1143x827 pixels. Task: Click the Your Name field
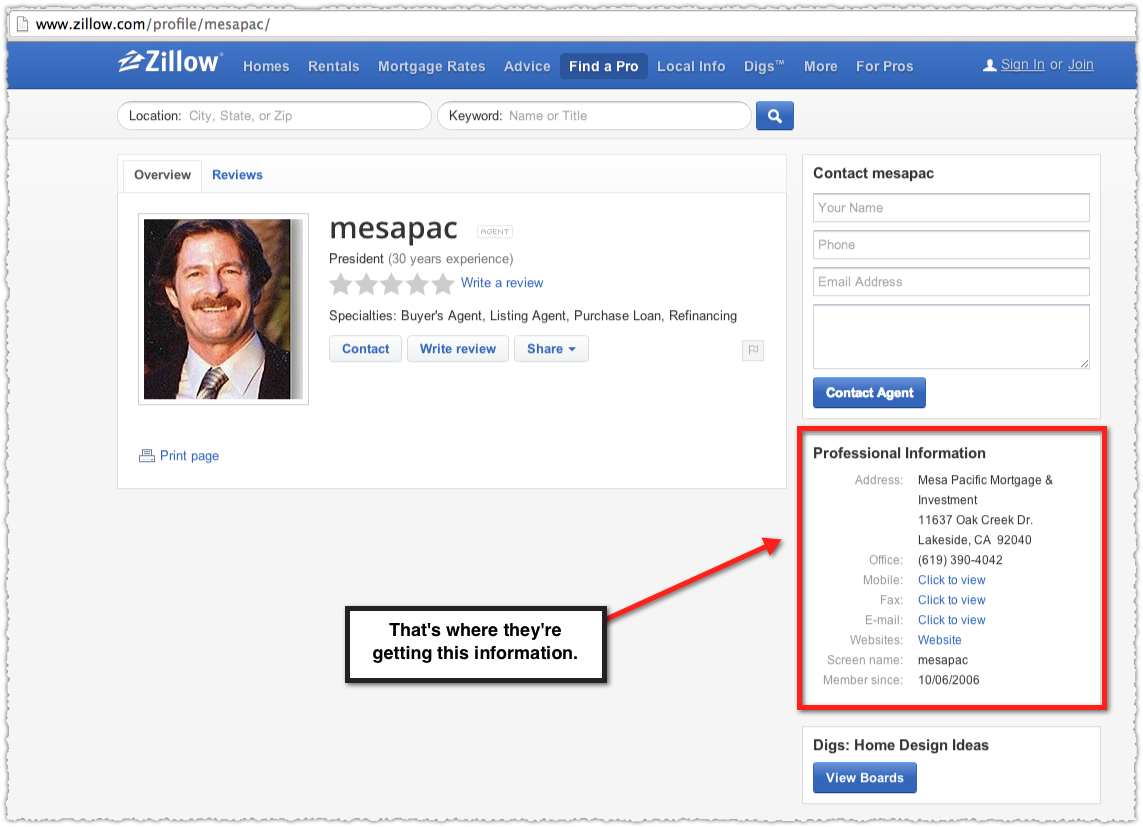pyautogui.click(x=951, y=208)
